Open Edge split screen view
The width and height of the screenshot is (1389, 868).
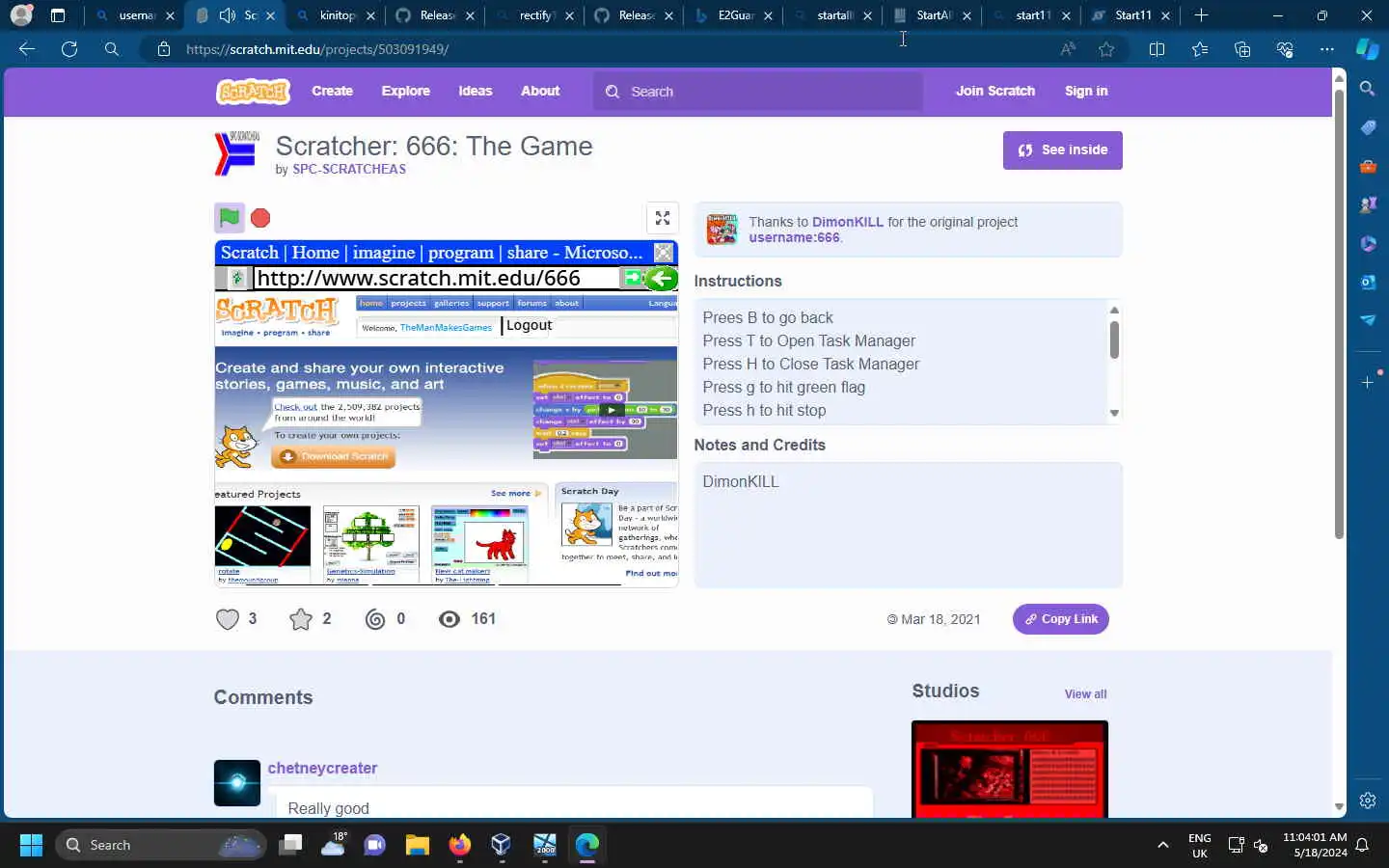pos(1157,49)
